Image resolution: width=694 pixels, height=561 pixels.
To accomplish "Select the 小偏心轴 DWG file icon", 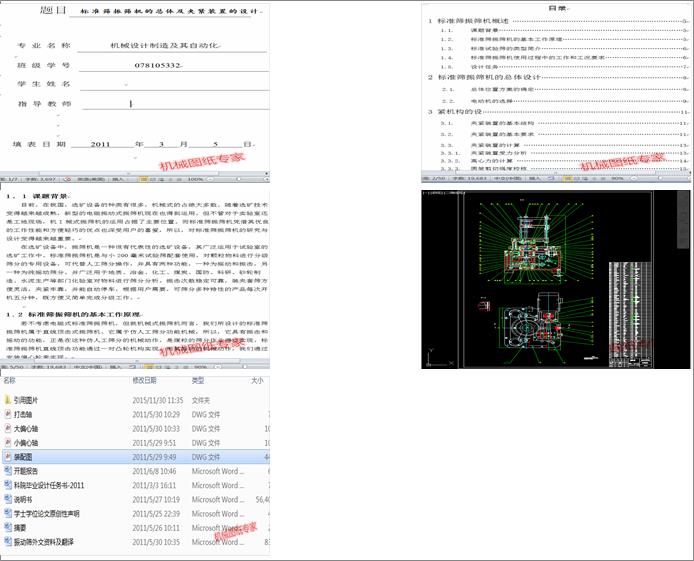I will point(8,442).
